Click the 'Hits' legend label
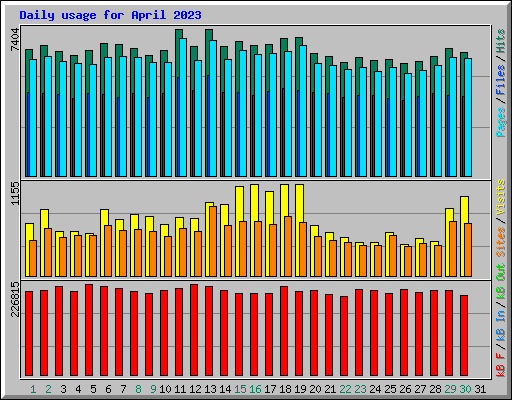This screenshot has height=400, width=512. (501, 41)
